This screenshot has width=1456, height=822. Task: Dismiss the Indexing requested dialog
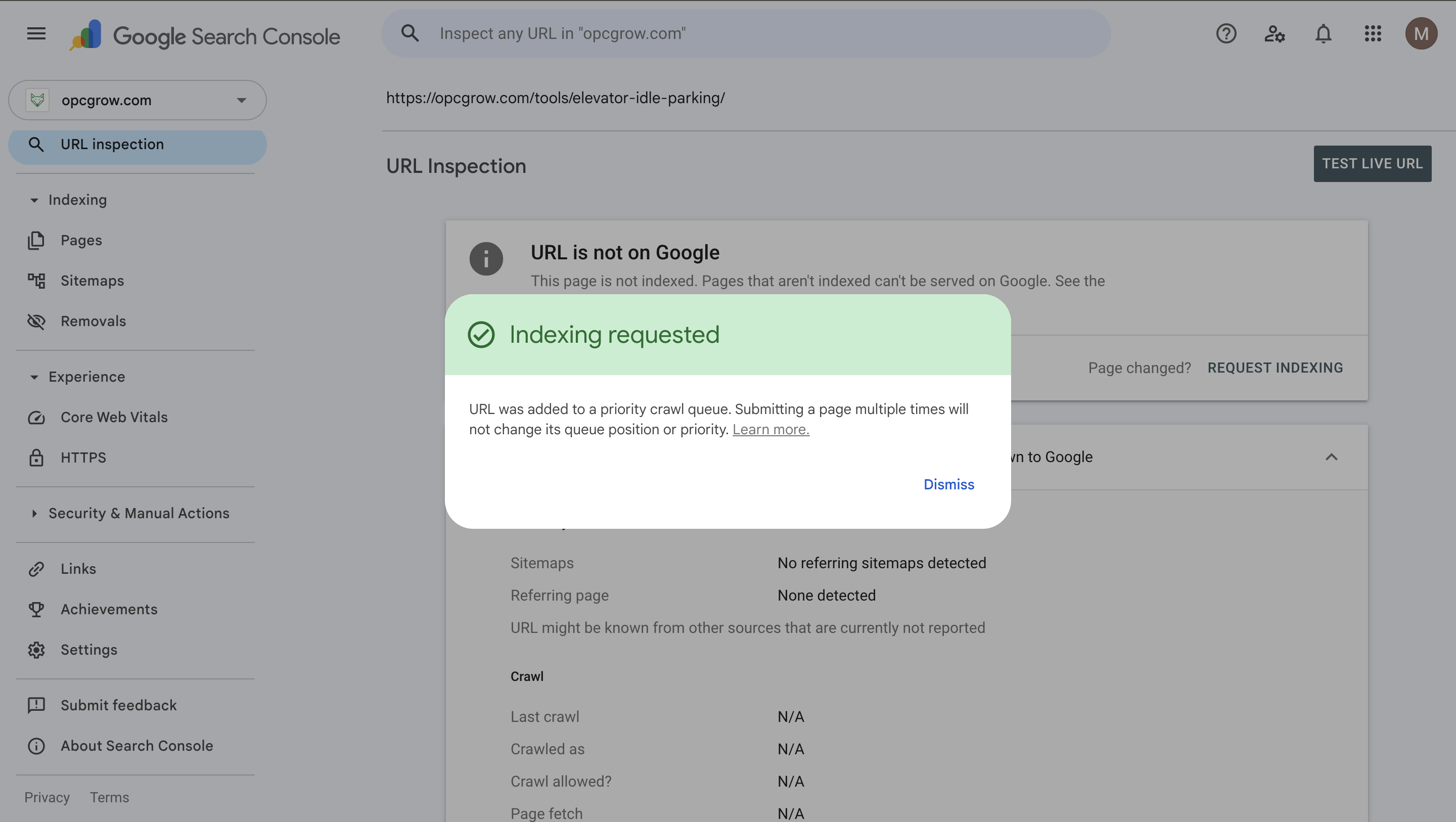948,484
